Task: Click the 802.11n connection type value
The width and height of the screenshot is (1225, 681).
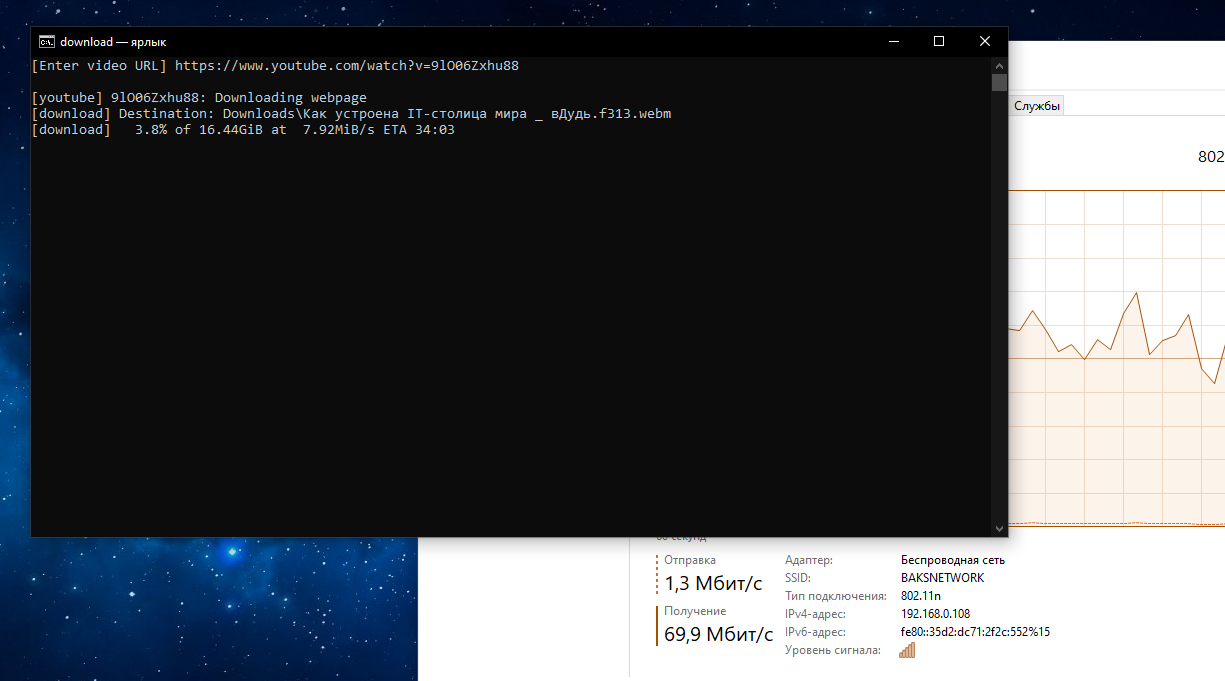Action: [x=921, y=596]
